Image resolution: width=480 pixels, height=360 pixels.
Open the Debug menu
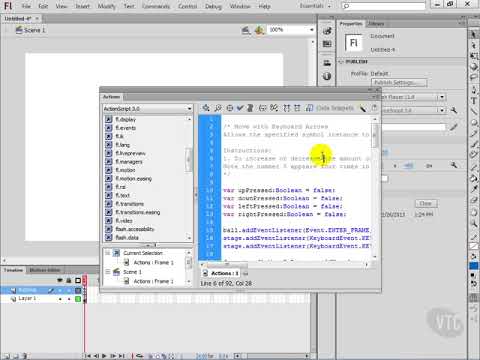[x=213, y=6]
